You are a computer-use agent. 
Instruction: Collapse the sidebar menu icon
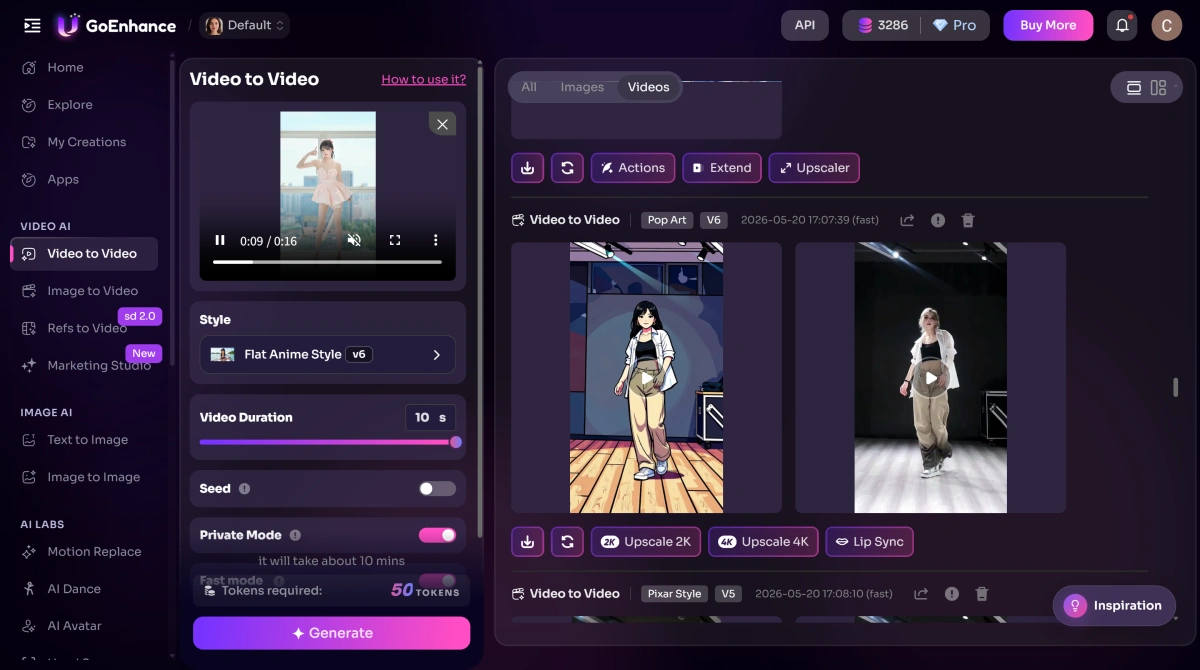coord(32,26)
